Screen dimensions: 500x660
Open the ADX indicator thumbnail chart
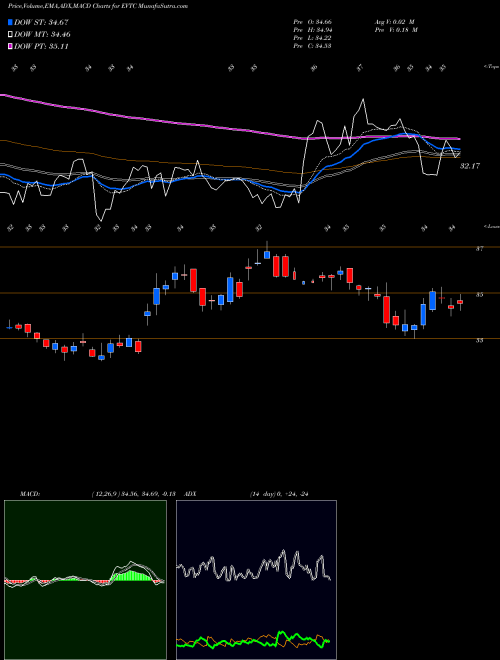tap(256, 580)
